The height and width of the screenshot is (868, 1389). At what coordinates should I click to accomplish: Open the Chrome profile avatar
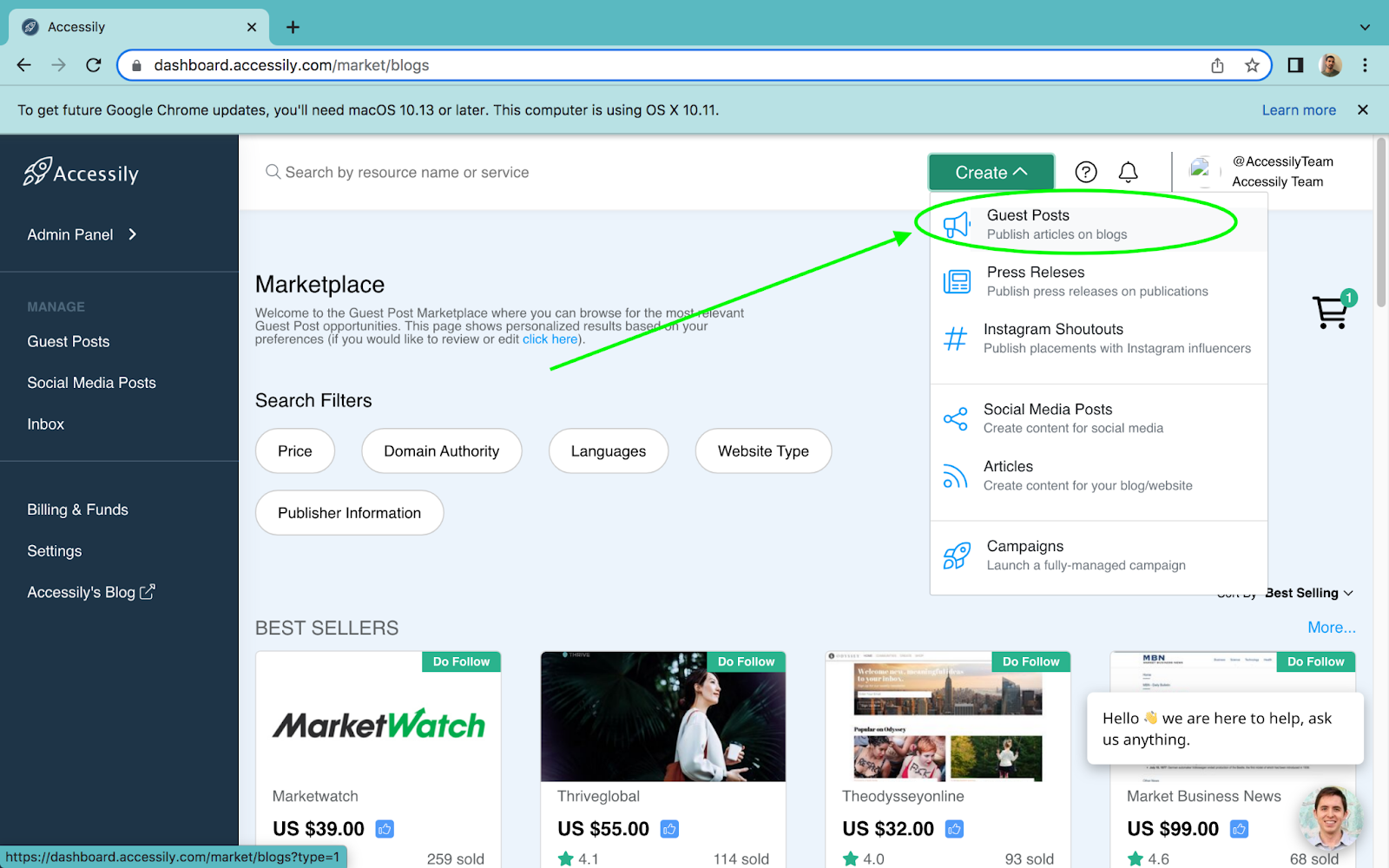[x=1331, y=65]
